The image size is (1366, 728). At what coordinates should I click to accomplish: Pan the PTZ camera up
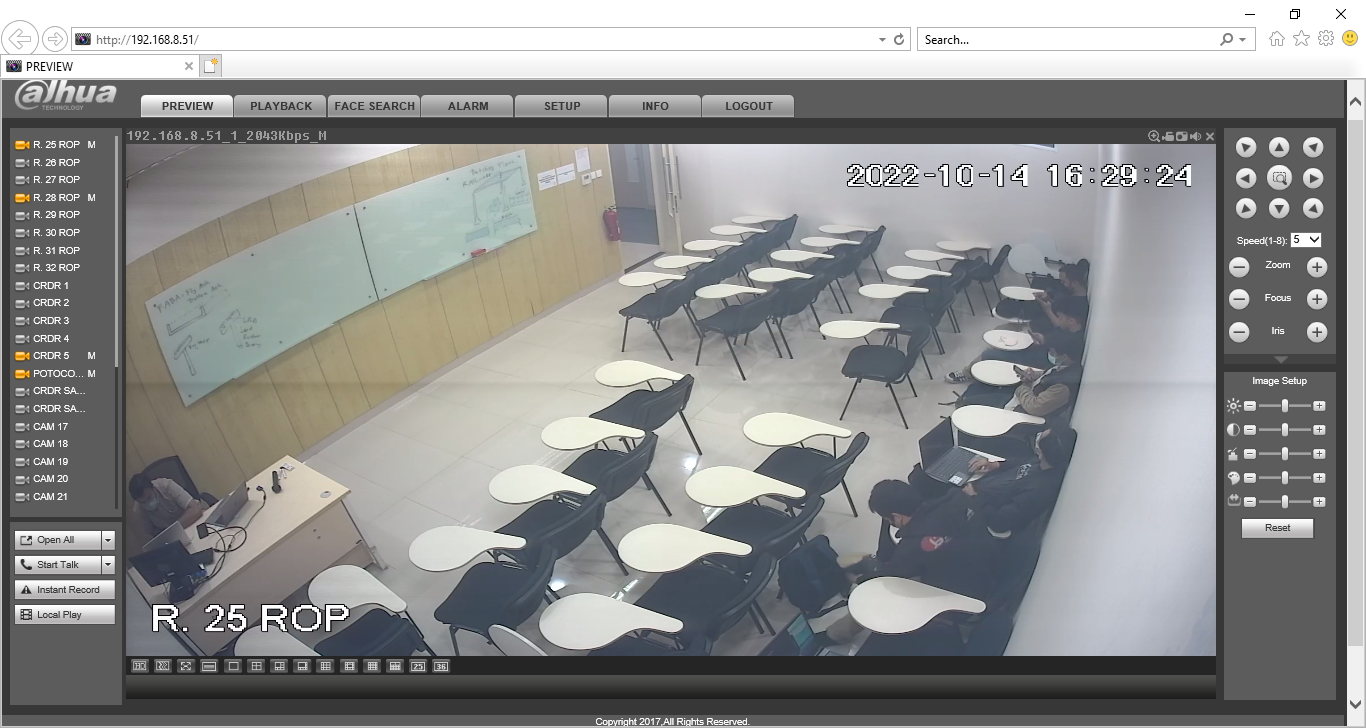click(1279, 147)
